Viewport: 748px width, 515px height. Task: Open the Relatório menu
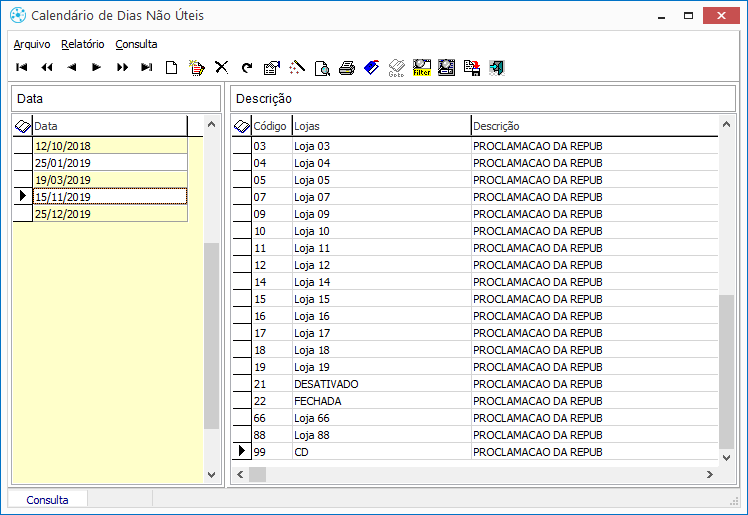pos(82,44)
